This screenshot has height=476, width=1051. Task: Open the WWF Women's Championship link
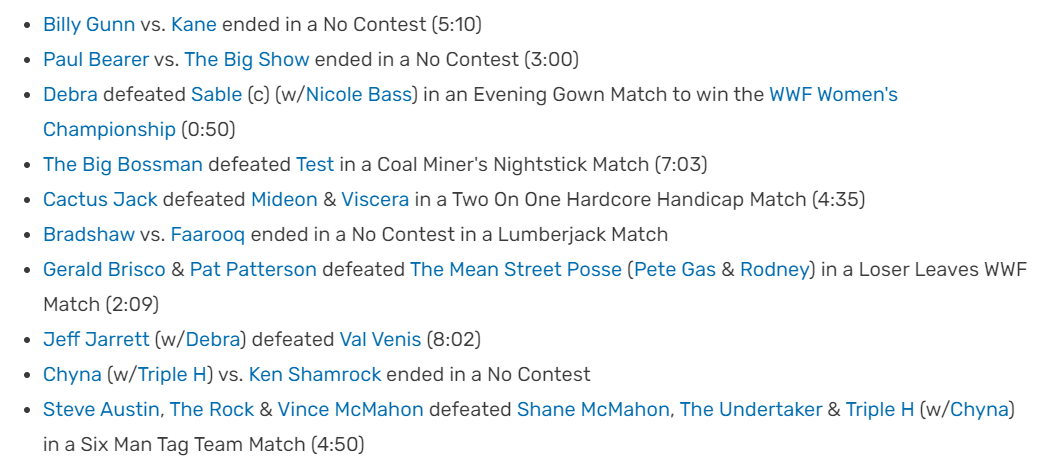(833, 95)
